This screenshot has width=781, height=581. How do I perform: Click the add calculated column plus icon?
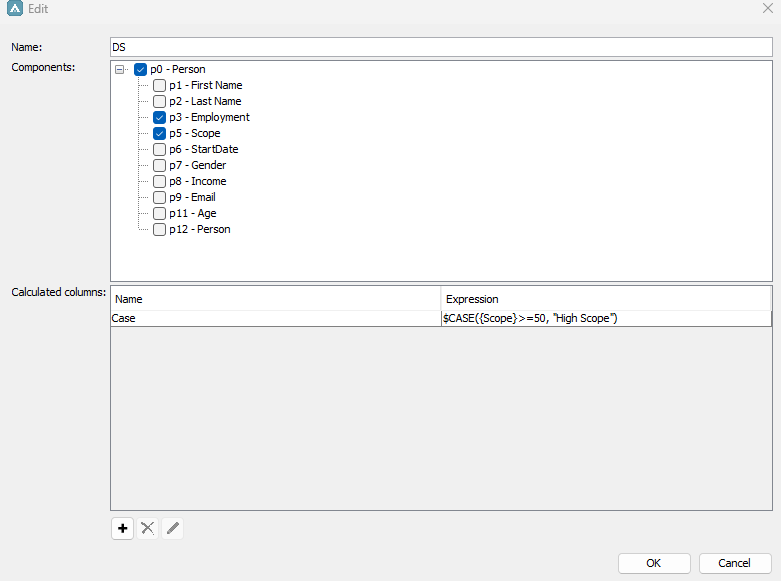[122, 528]
